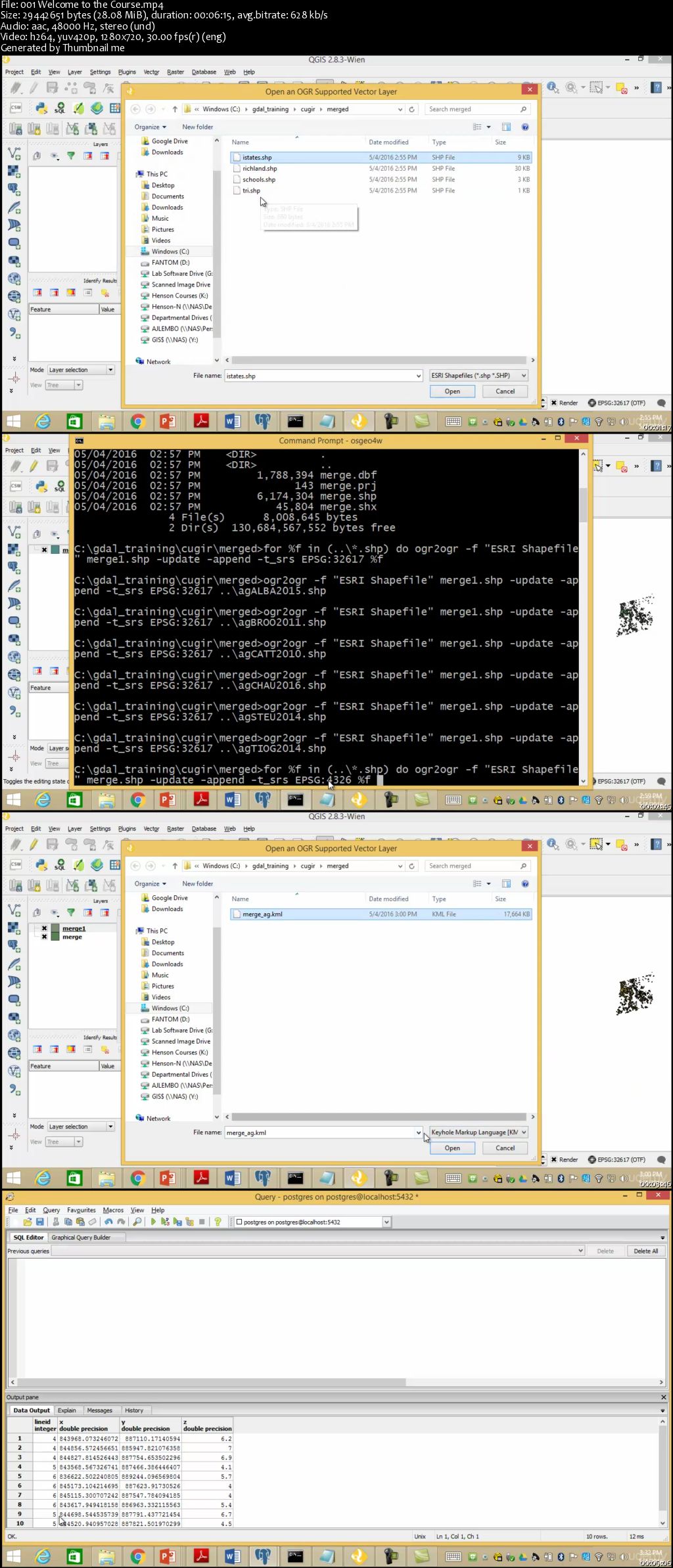
Task: Click the File name field containing istates.shp
Action: (323, 376)
